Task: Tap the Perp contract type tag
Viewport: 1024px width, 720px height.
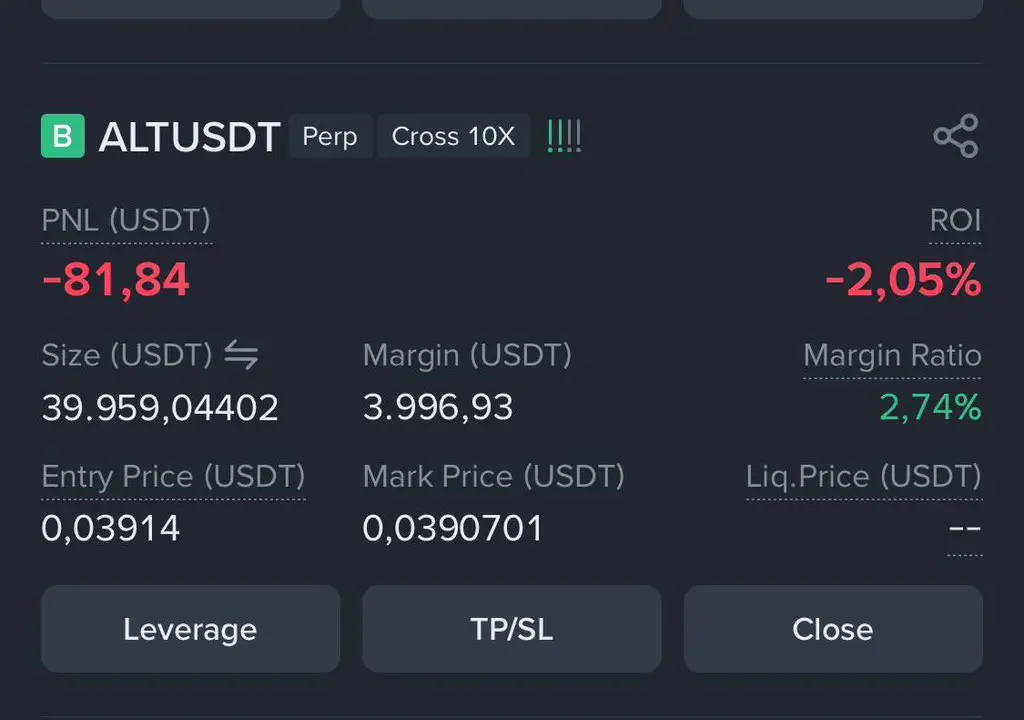Action: pos(330,136)
